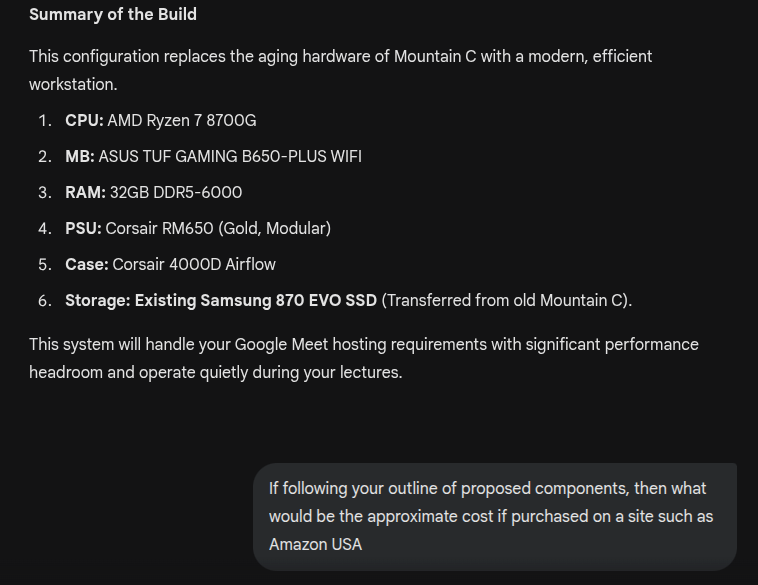The width and height of the screenshot is (758, 585).
Task: Click the "32GB DDR5-6000" text
Action: point(176,192)
